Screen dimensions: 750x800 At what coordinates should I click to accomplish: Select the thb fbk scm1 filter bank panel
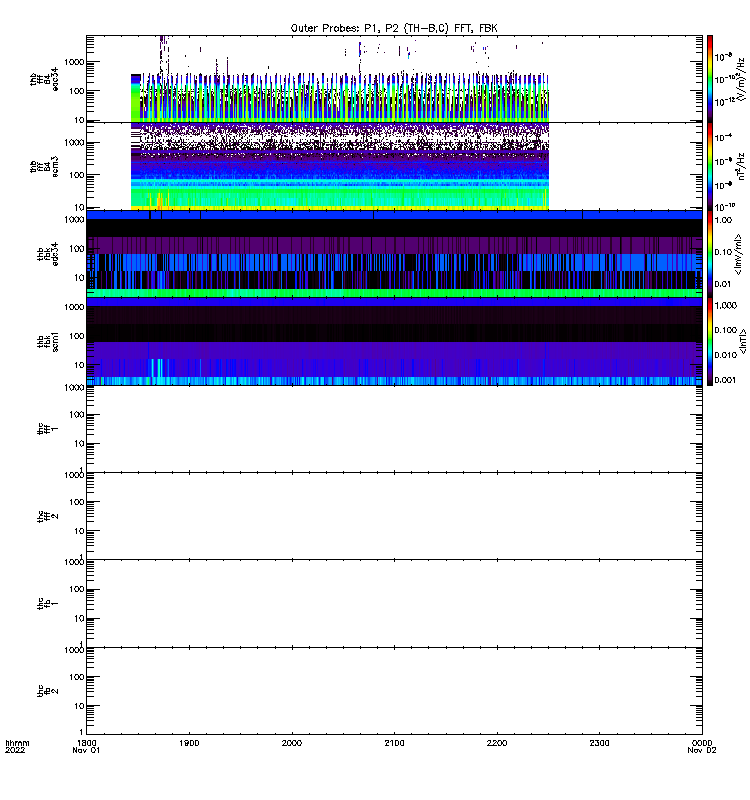pos(394,341)
